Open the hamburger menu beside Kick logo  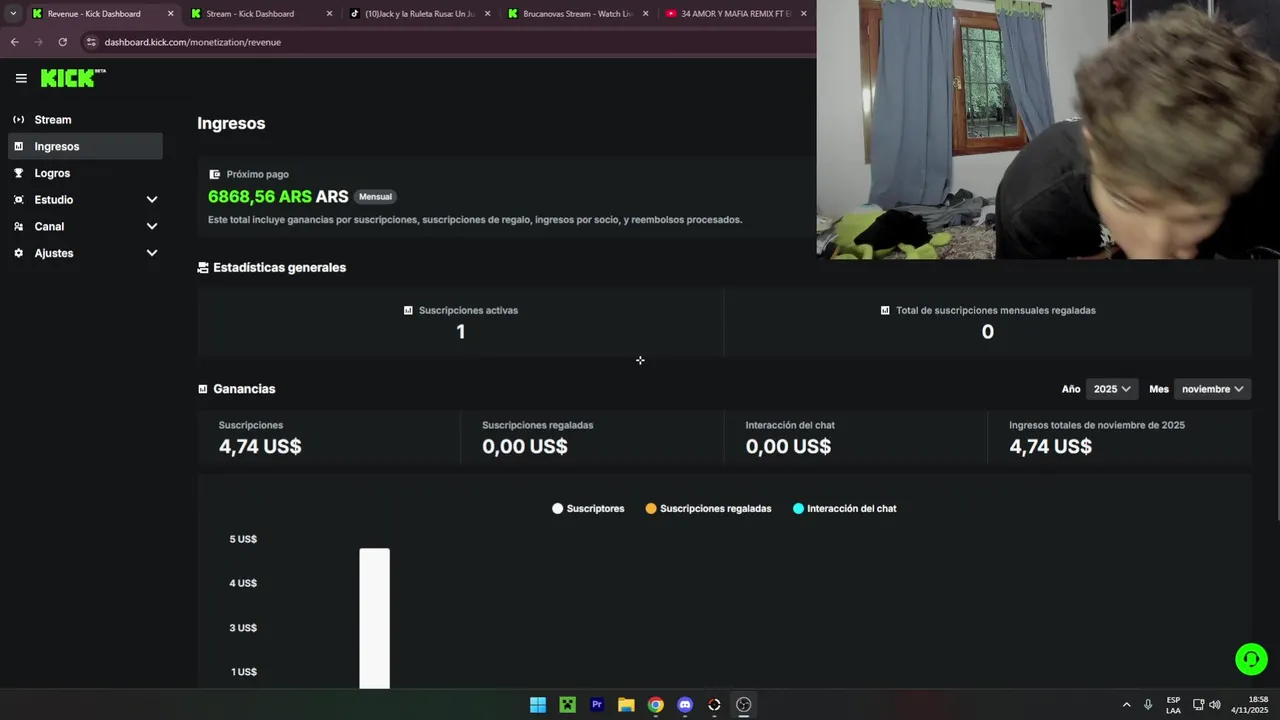coord(21,78)
